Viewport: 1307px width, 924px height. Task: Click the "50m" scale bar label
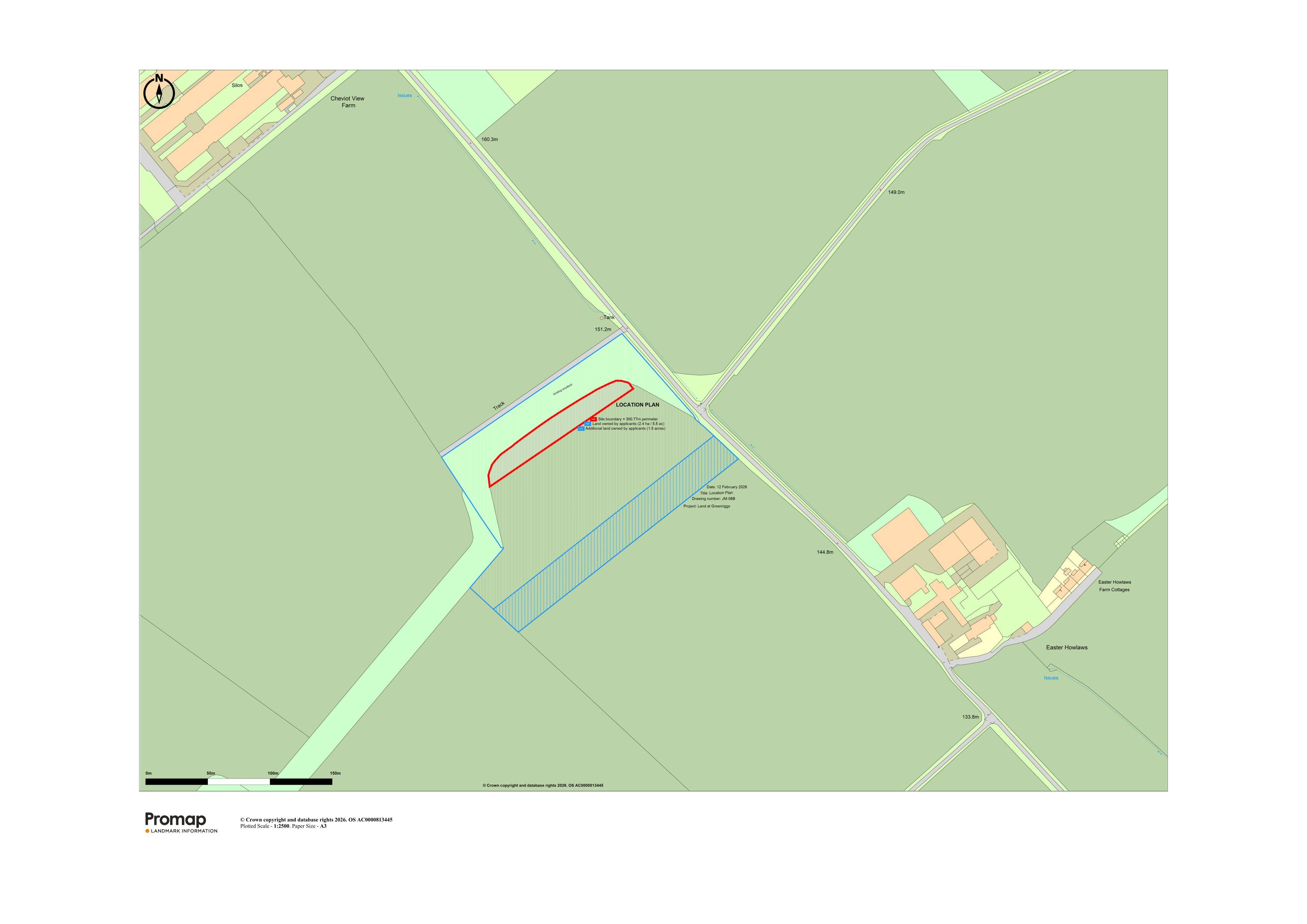click(211, 774)
